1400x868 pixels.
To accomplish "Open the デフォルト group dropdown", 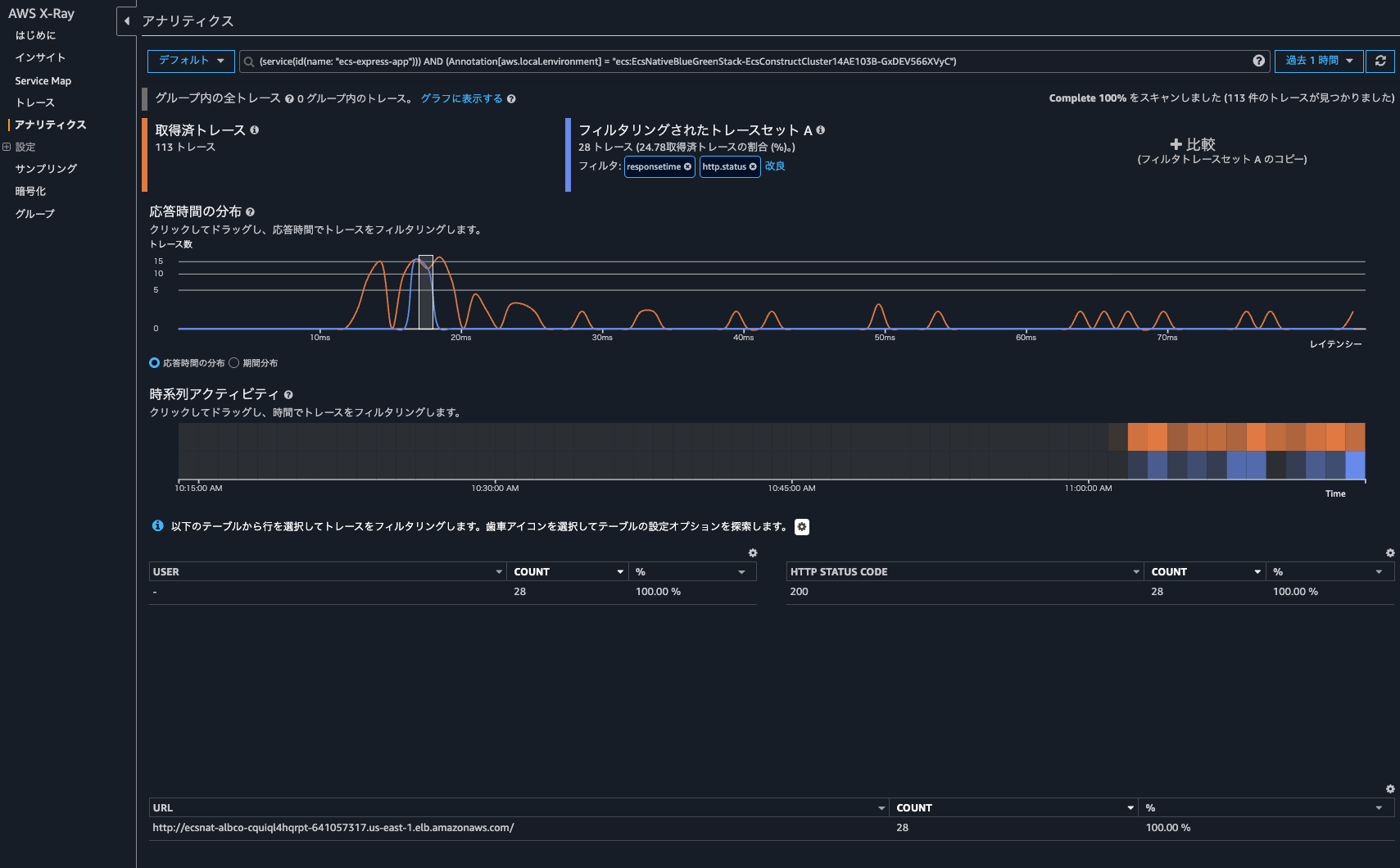I will [191, 61].
